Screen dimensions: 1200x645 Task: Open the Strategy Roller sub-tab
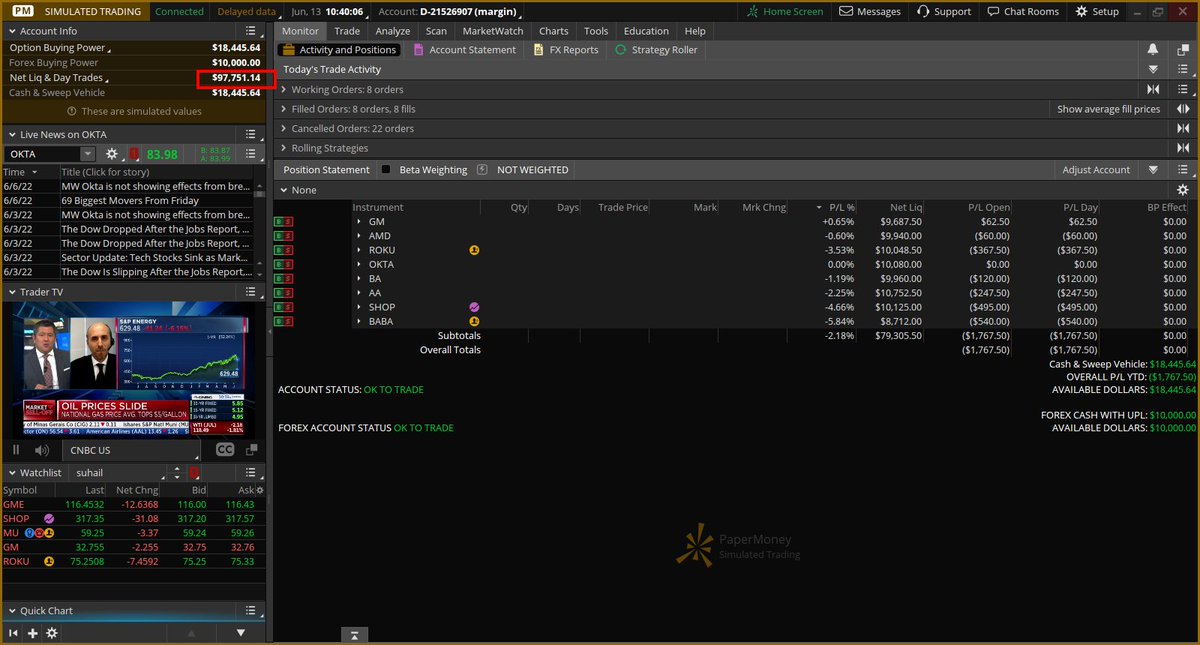[656, 50]
